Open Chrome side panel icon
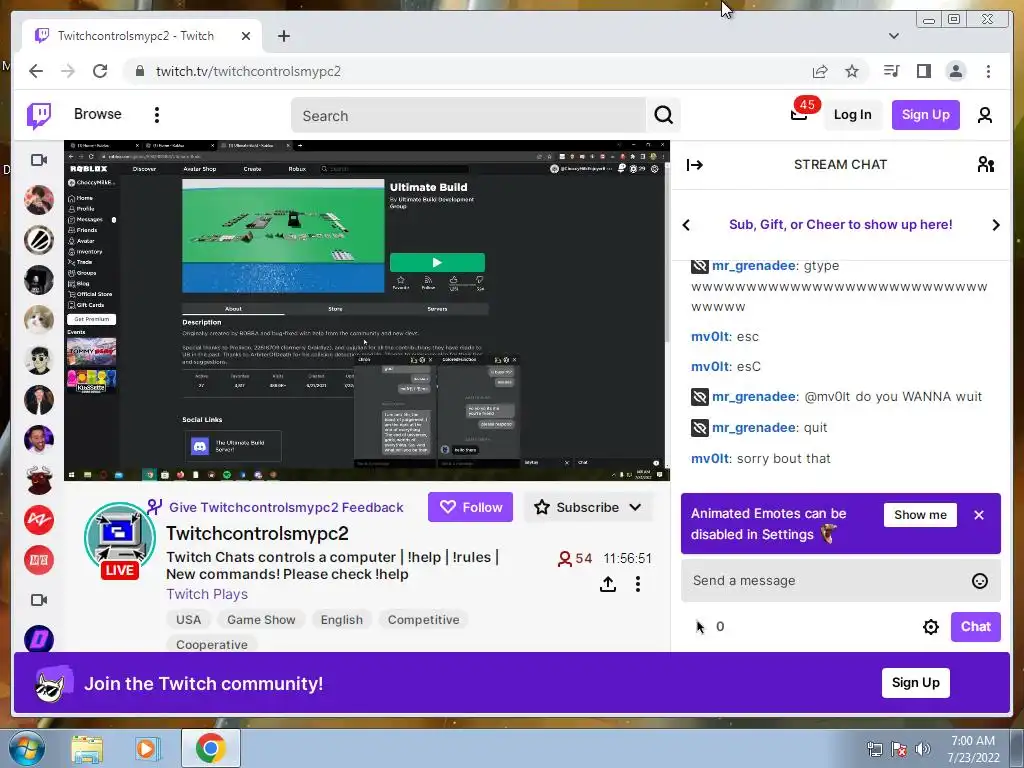 [x=923, y=71]
